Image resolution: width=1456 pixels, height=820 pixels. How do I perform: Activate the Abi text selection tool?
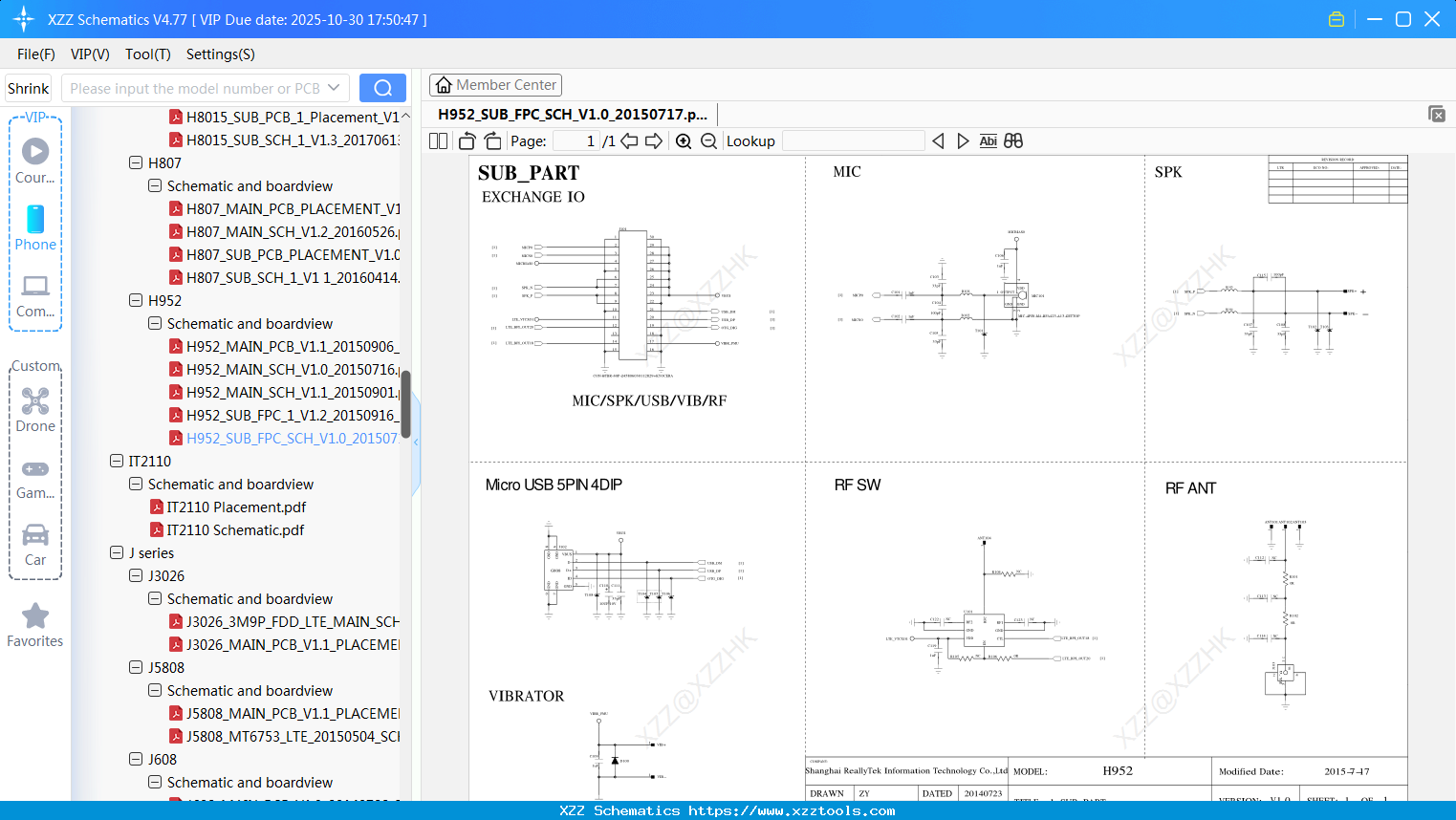click(x=988, y=140)
